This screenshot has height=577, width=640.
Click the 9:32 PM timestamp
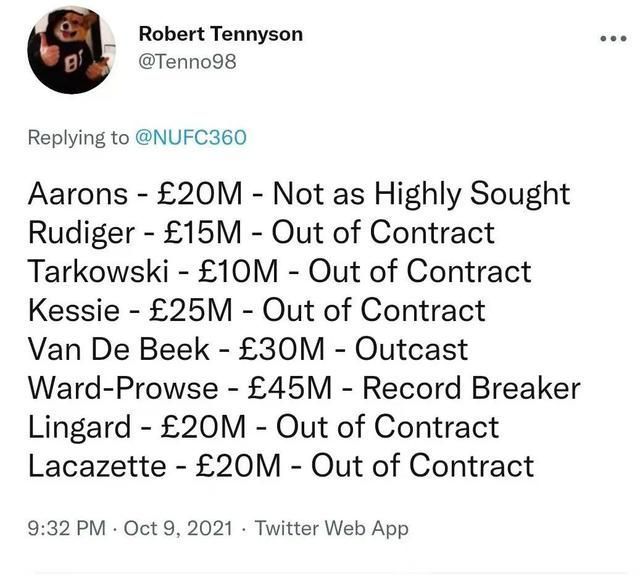[x=62, y=529]
